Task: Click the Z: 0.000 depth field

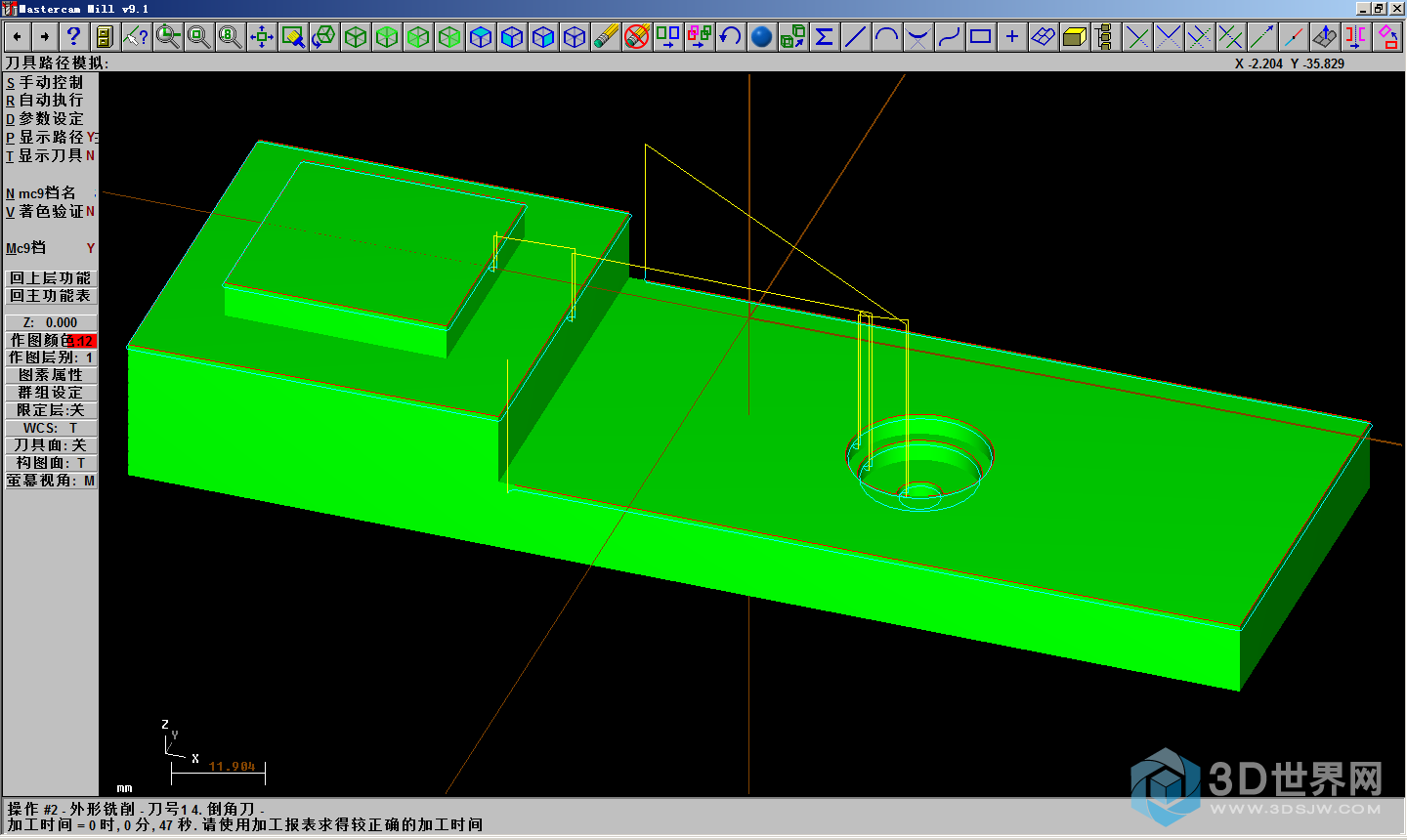Action: coord(51,322)
